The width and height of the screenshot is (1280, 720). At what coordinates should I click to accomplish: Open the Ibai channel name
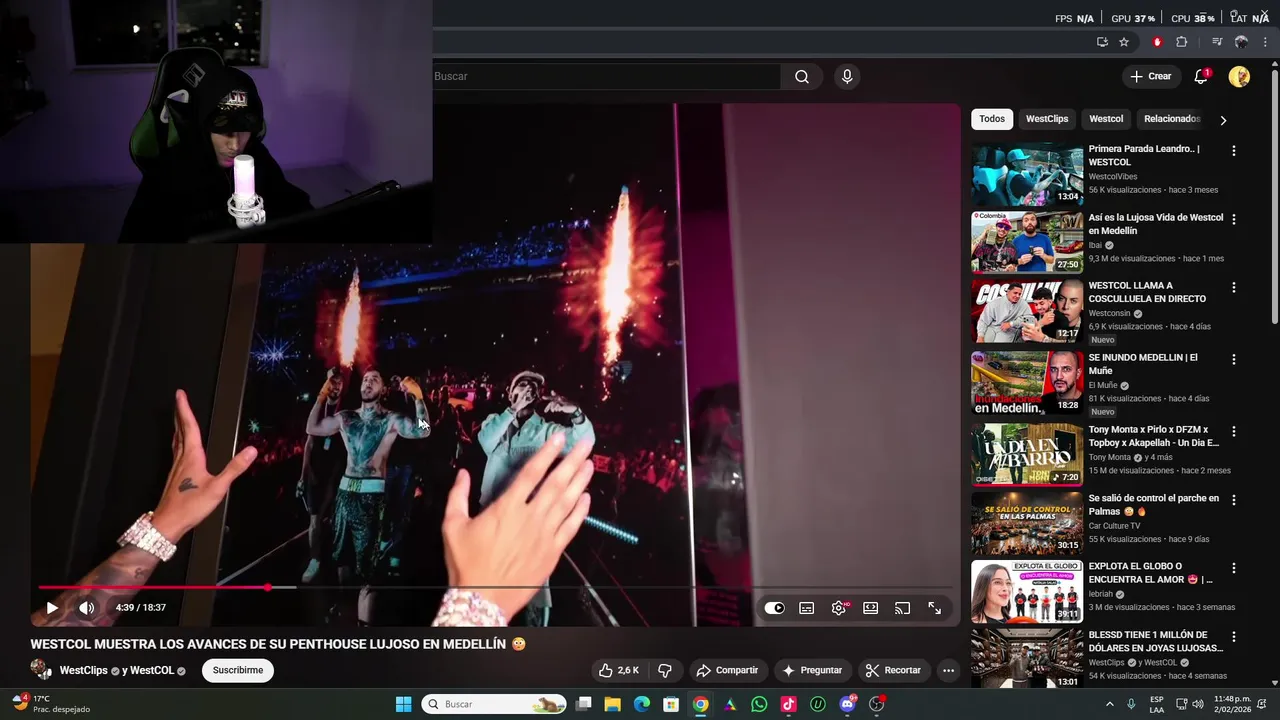(1095, 245)
